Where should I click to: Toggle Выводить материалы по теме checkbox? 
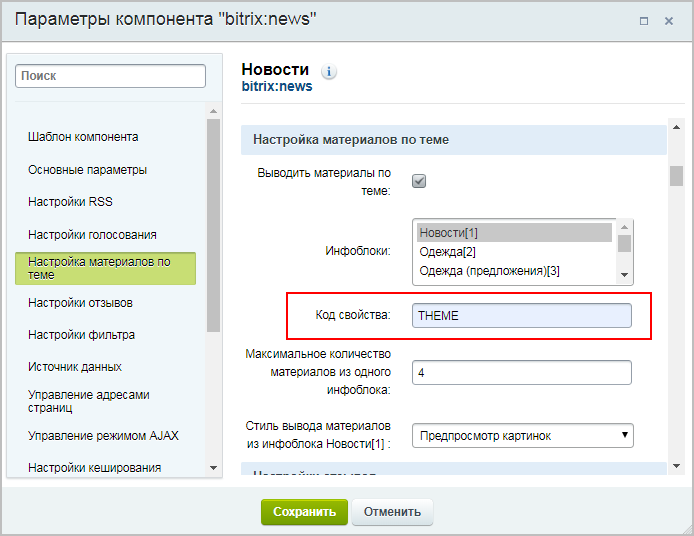[419, 181]
